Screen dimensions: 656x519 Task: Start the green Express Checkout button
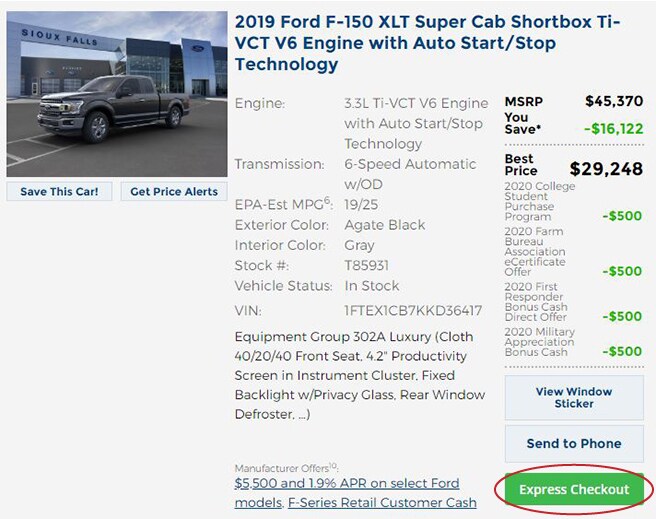(574, 489)
